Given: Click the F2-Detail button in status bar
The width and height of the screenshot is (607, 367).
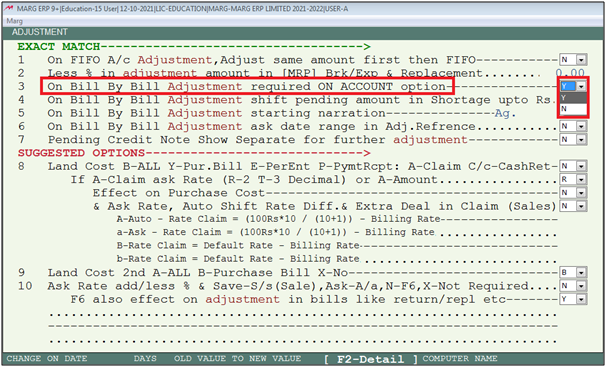Looking at the screenshot, I should [x=370, y=359].
